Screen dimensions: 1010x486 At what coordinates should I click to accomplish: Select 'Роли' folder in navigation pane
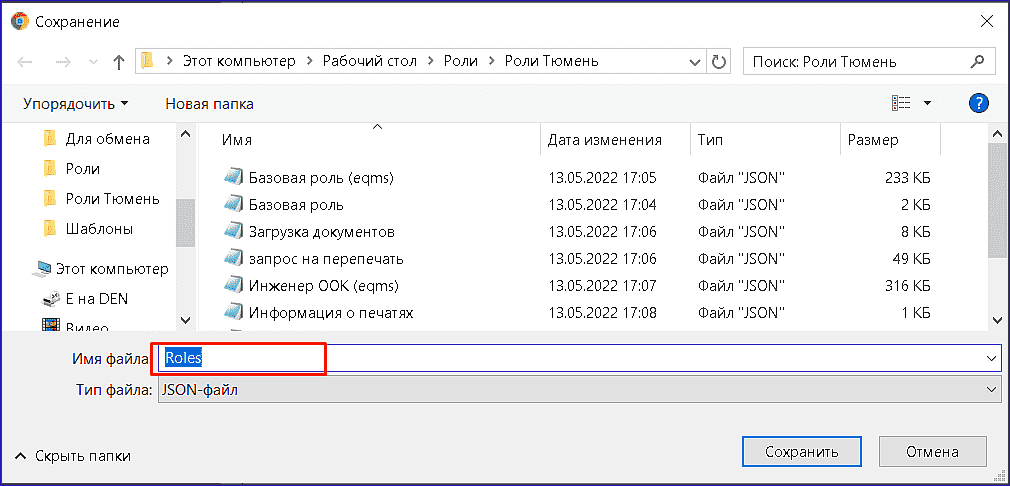(82, 169)
